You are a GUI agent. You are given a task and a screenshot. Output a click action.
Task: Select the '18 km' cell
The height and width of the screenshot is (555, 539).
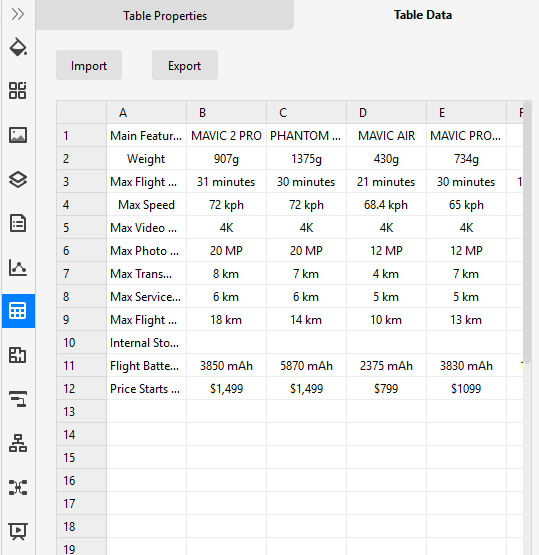click(227, 320)
